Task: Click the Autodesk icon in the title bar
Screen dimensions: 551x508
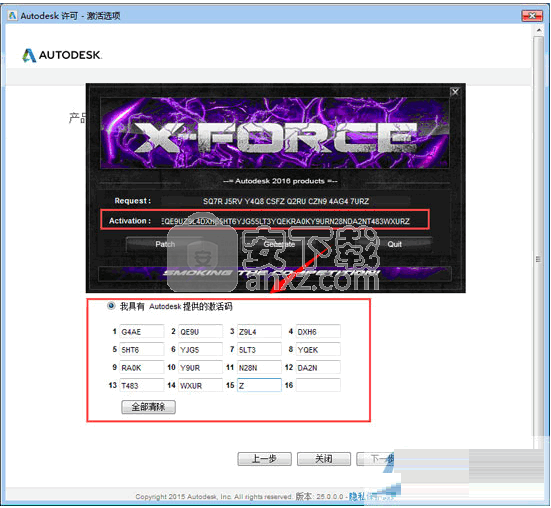Action: pos(12,15)
